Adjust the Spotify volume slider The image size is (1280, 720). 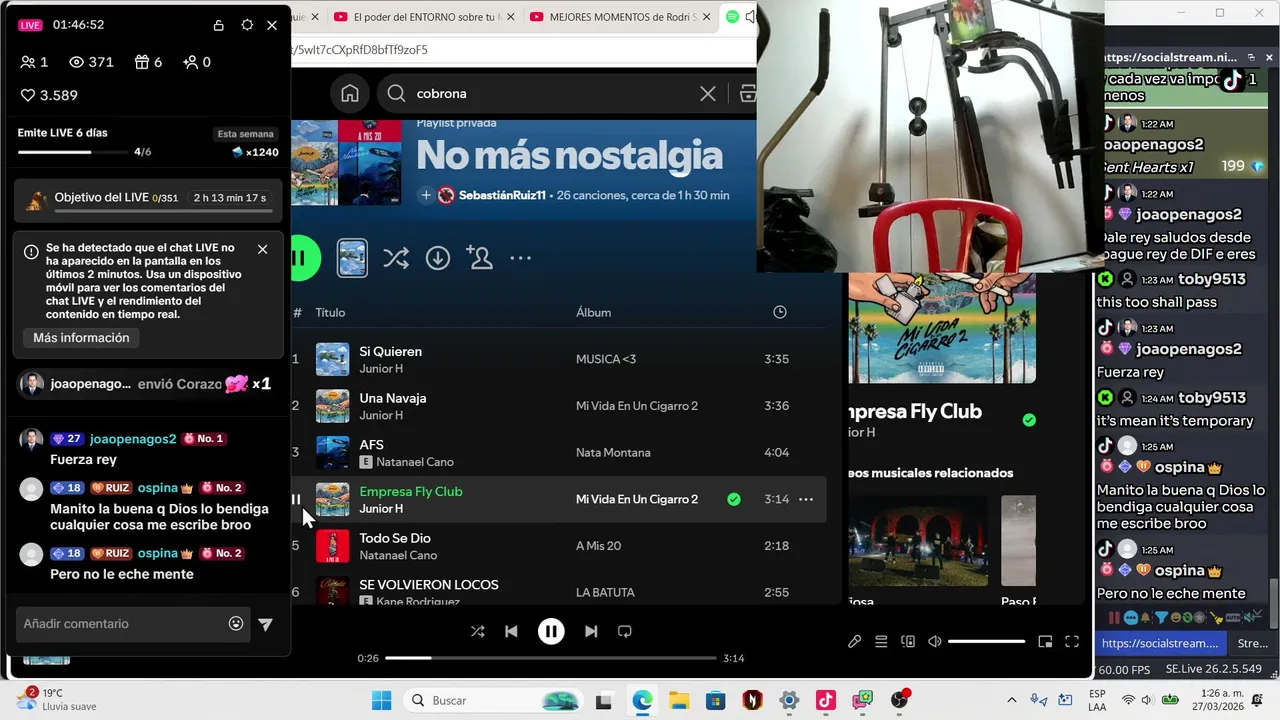[987, 642]
